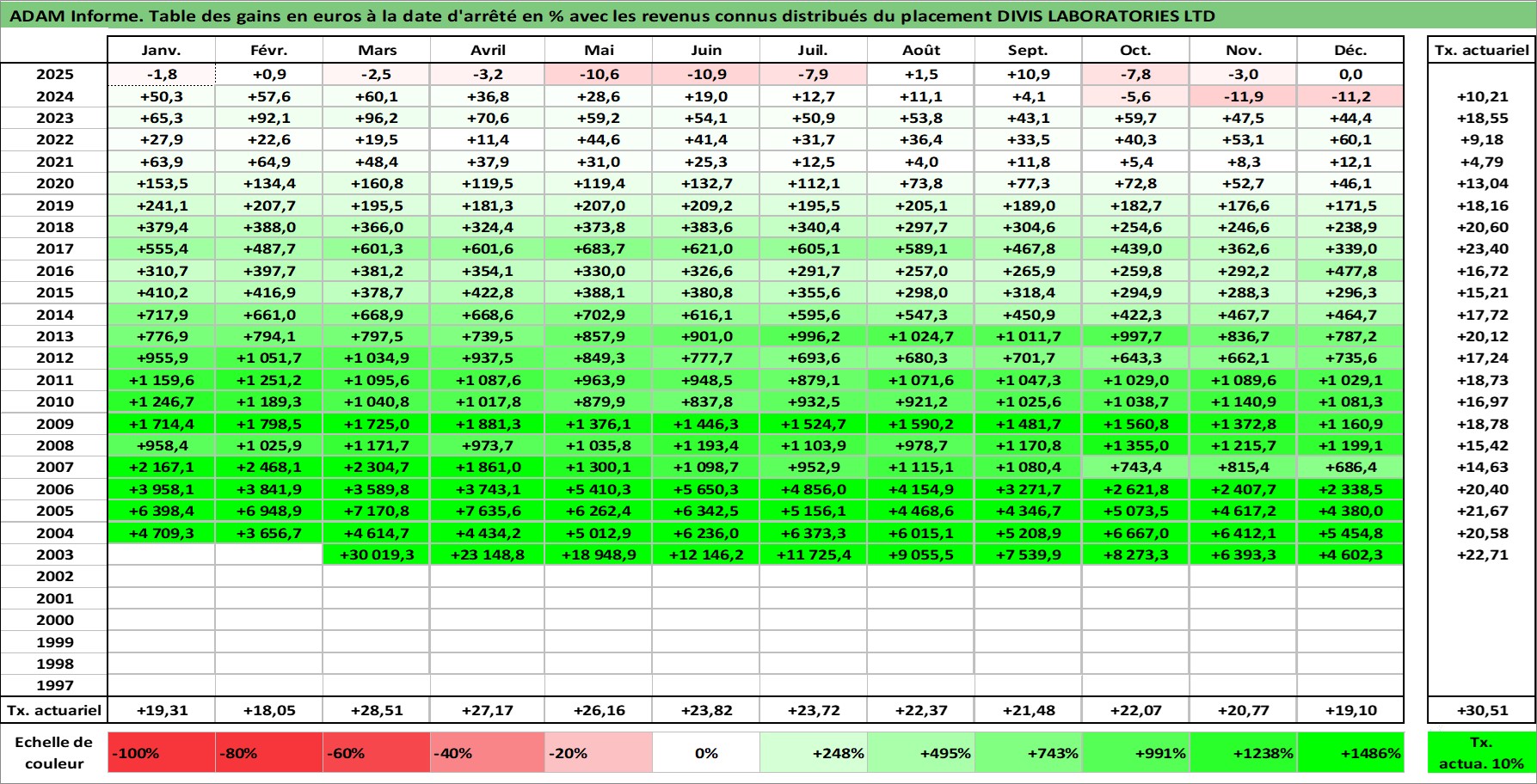
Task: Click the 'Avril' column header
Action: click(488, 51)
